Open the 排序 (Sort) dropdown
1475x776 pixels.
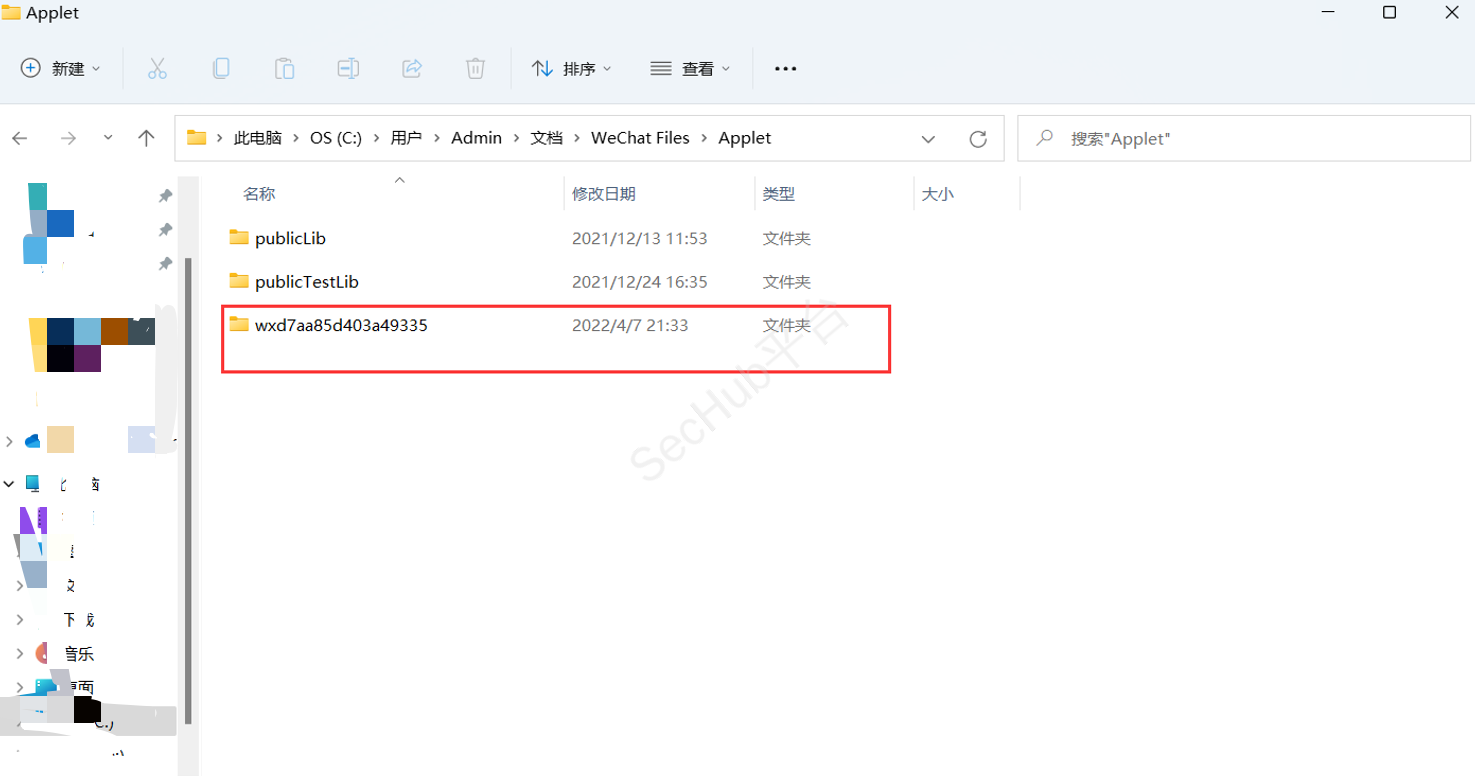click(572, 68)
